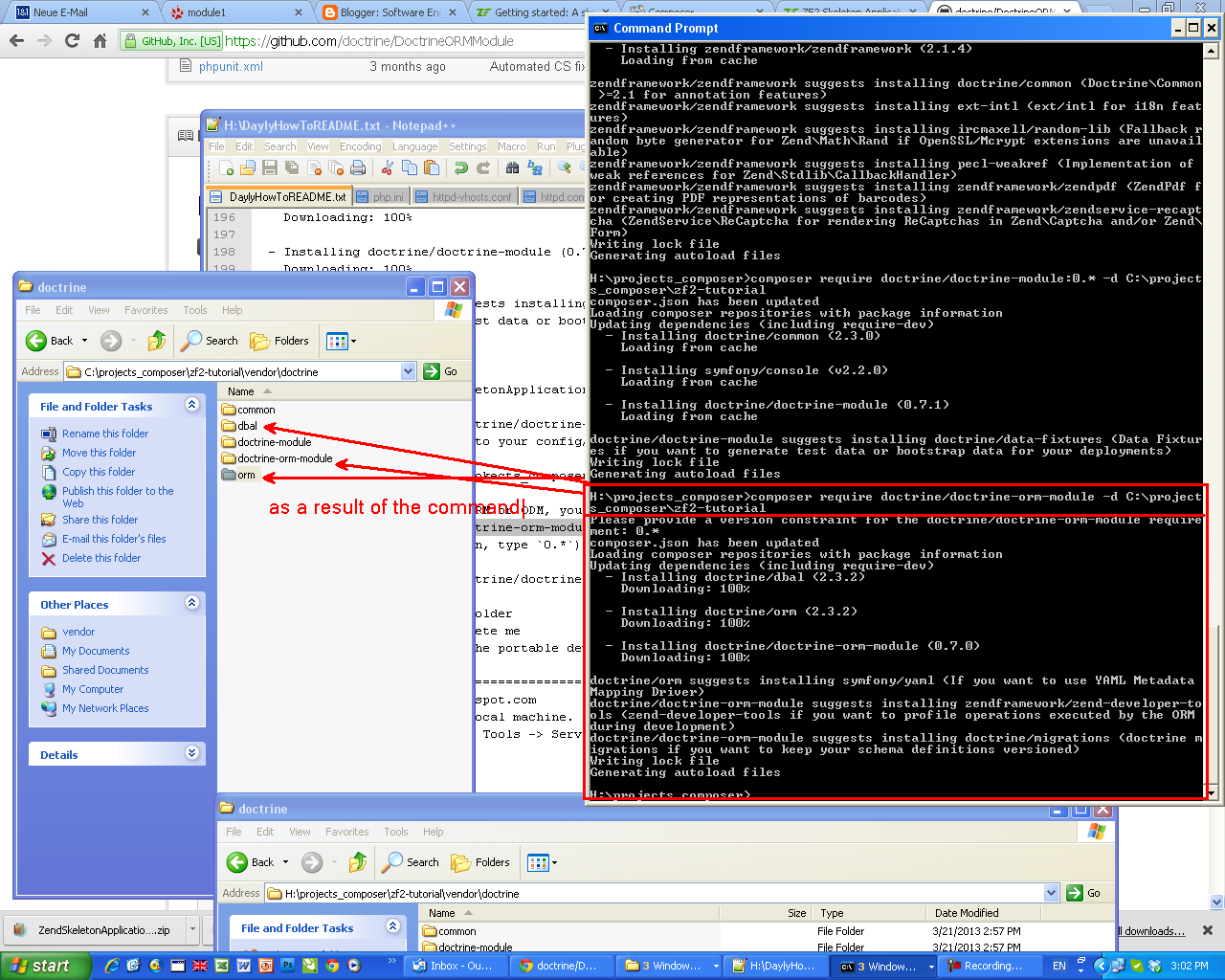Open the Favorites menu in upper doctrine window

pos(145,310)
